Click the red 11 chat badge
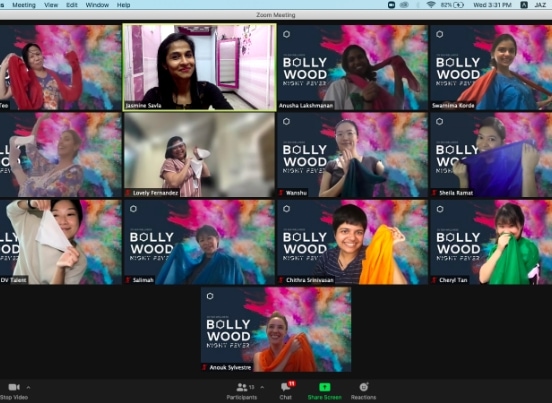 292,384
